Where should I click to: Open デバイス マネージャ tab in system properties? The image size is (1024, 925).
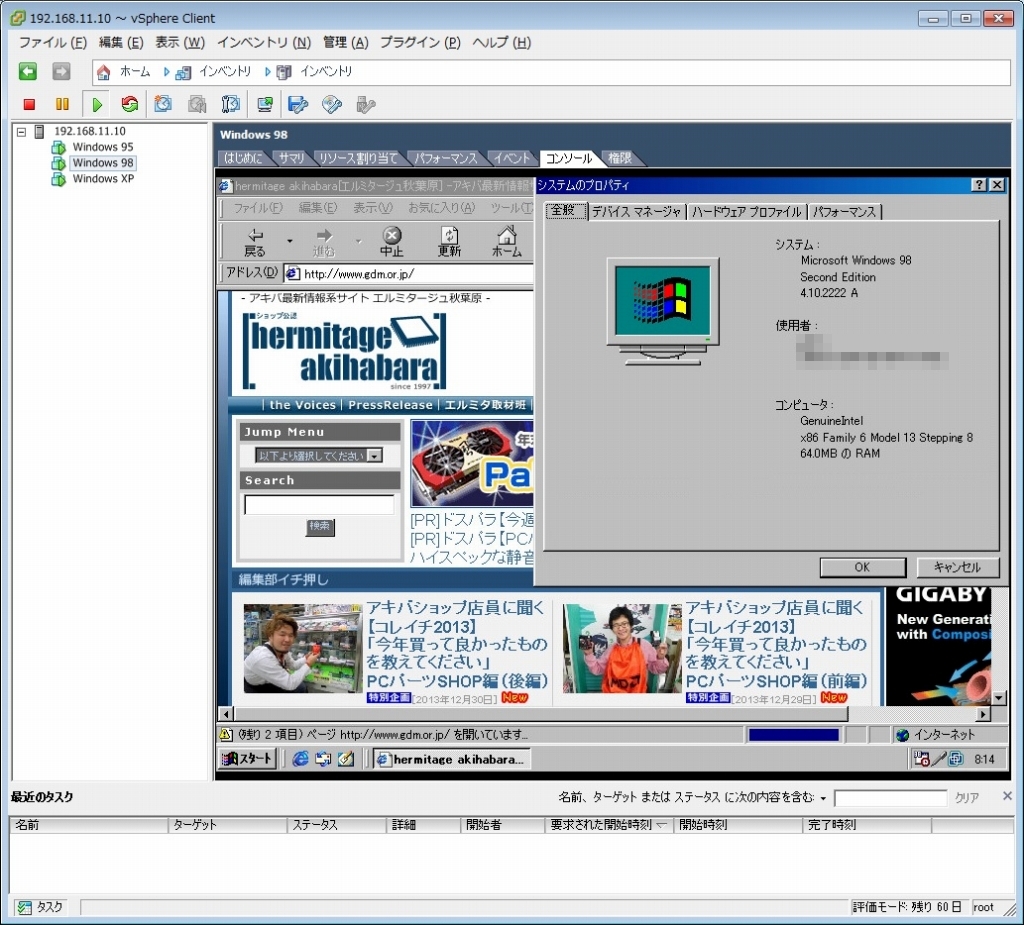636,212
